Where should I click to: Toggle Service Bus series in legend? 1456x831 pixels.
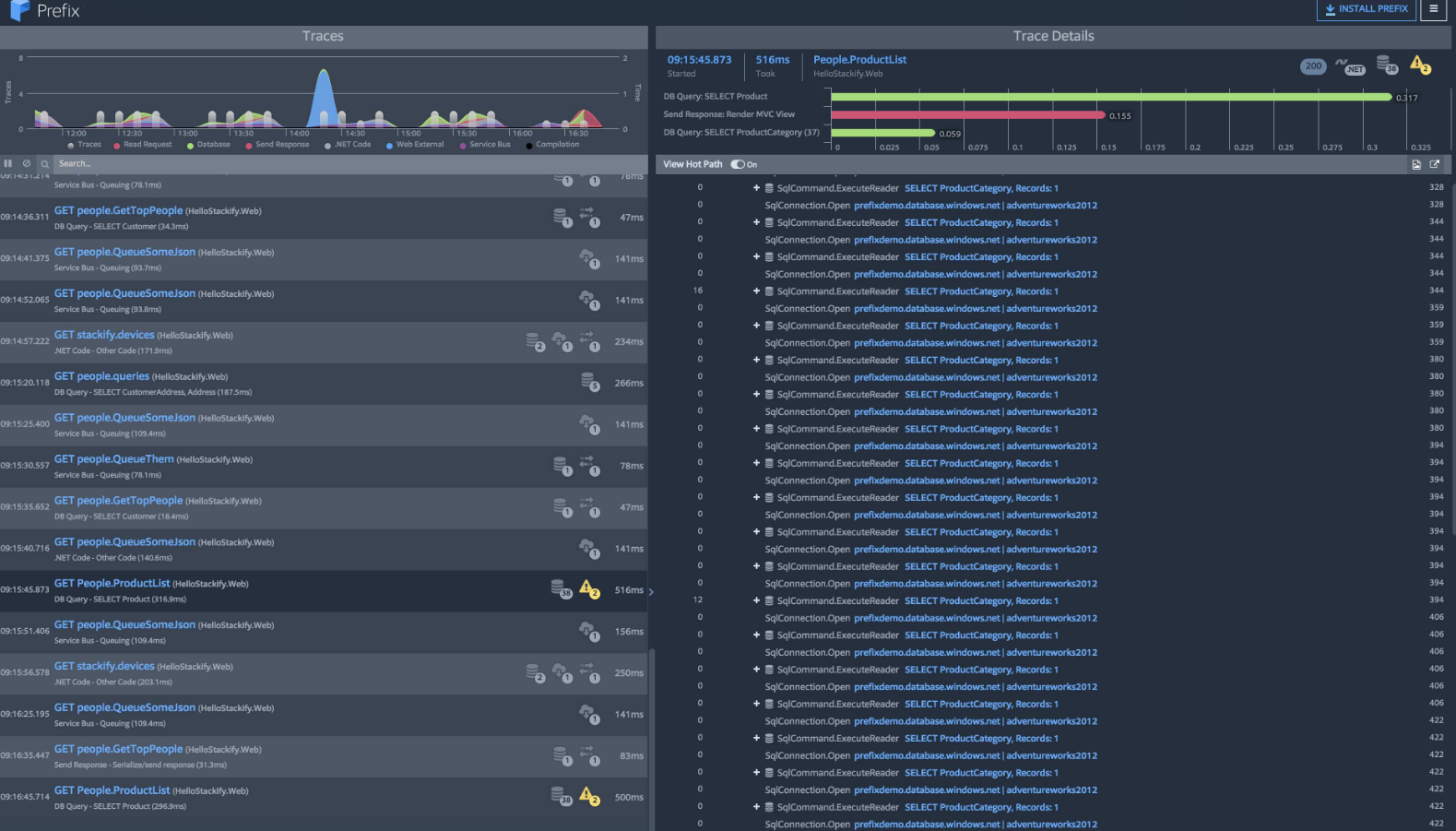485,145
